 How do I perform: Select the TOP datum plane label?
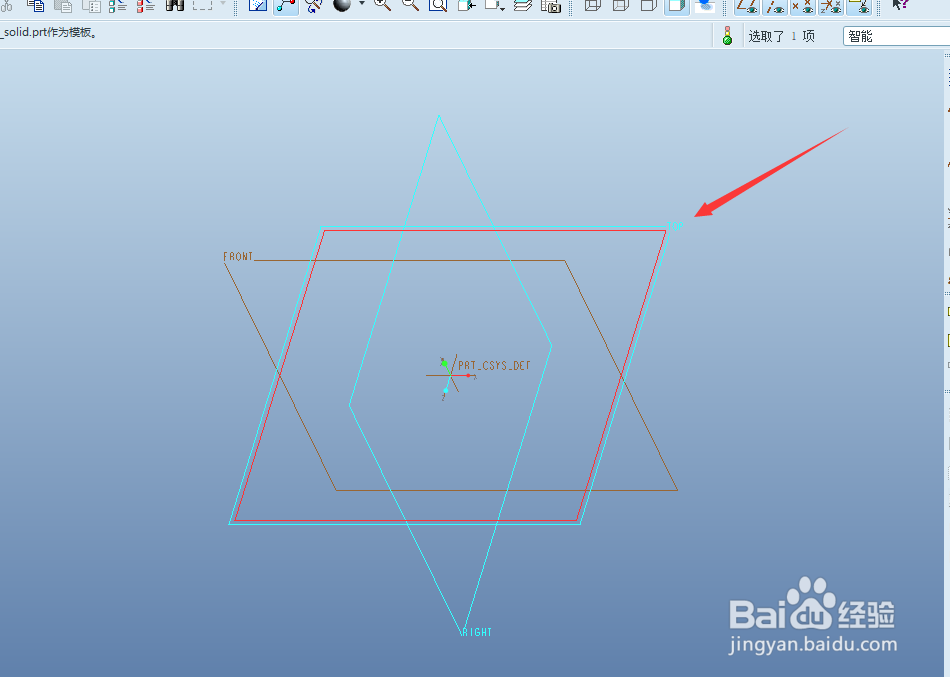point(676,225)
